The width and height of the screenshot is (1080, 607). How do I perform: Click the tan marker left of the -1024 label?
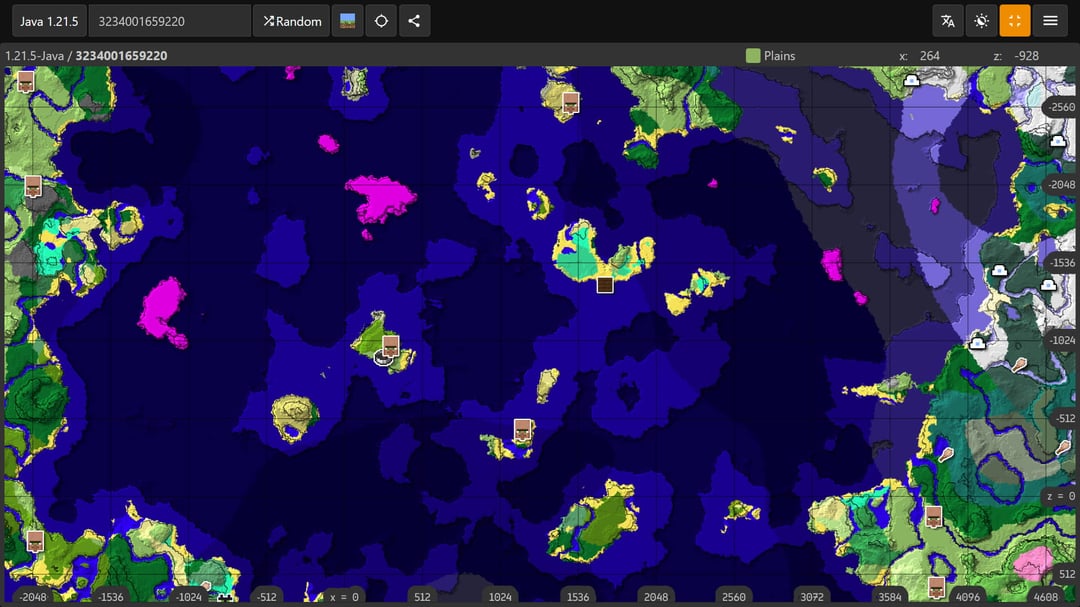(x=1019, y=365)
